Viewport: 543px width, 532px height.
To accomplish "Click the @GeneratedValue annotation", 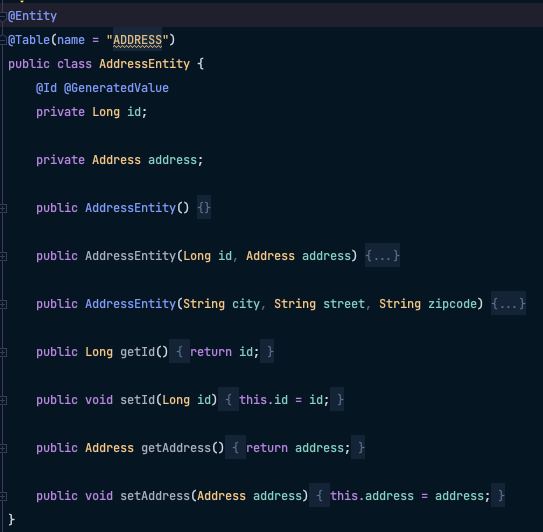I will tap(116, 88).
